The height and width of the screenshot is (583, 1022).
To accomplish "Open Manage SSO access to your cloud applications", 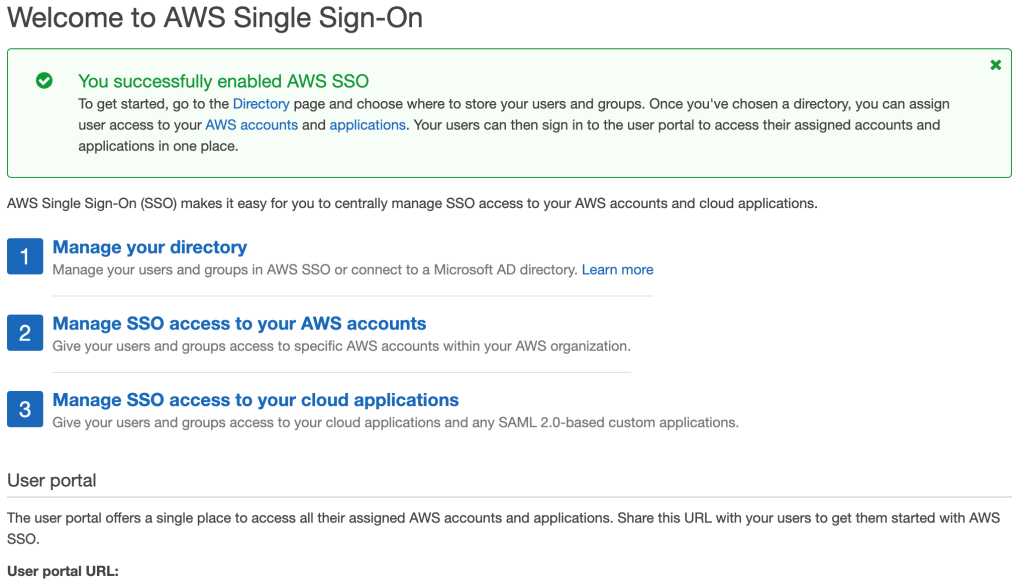I will pyautogui.click(x=255, y=400).
